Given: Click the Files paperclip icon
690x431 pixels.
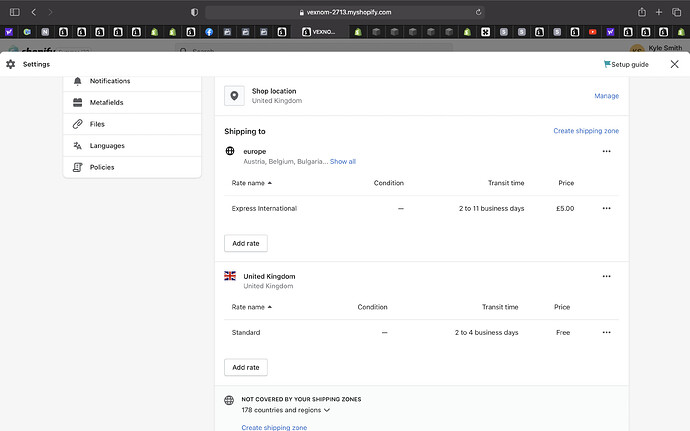Looking at the screenshot, I should click(x=78, y=124).
